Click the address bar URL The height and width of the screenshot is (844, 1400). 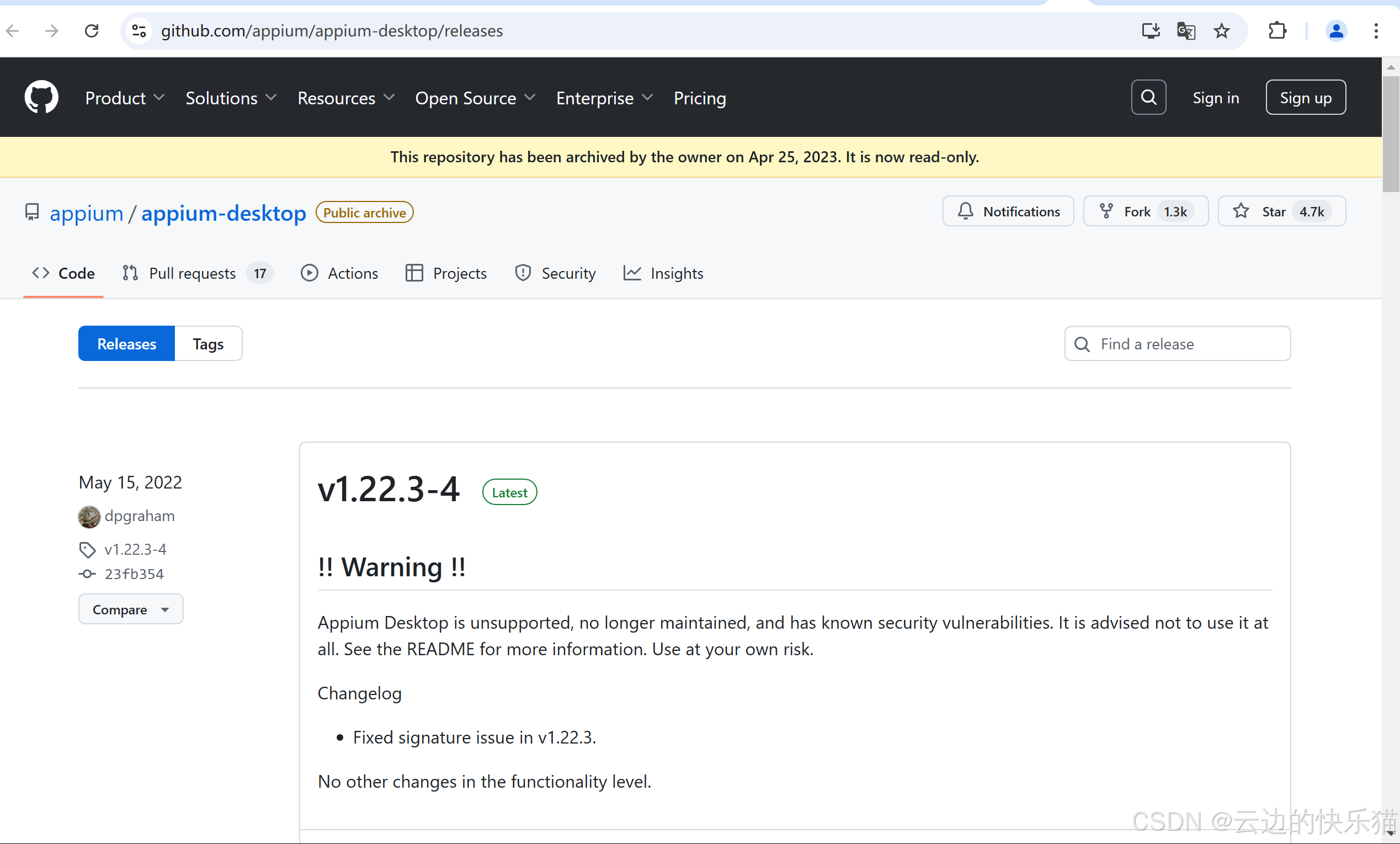point(332,31)
